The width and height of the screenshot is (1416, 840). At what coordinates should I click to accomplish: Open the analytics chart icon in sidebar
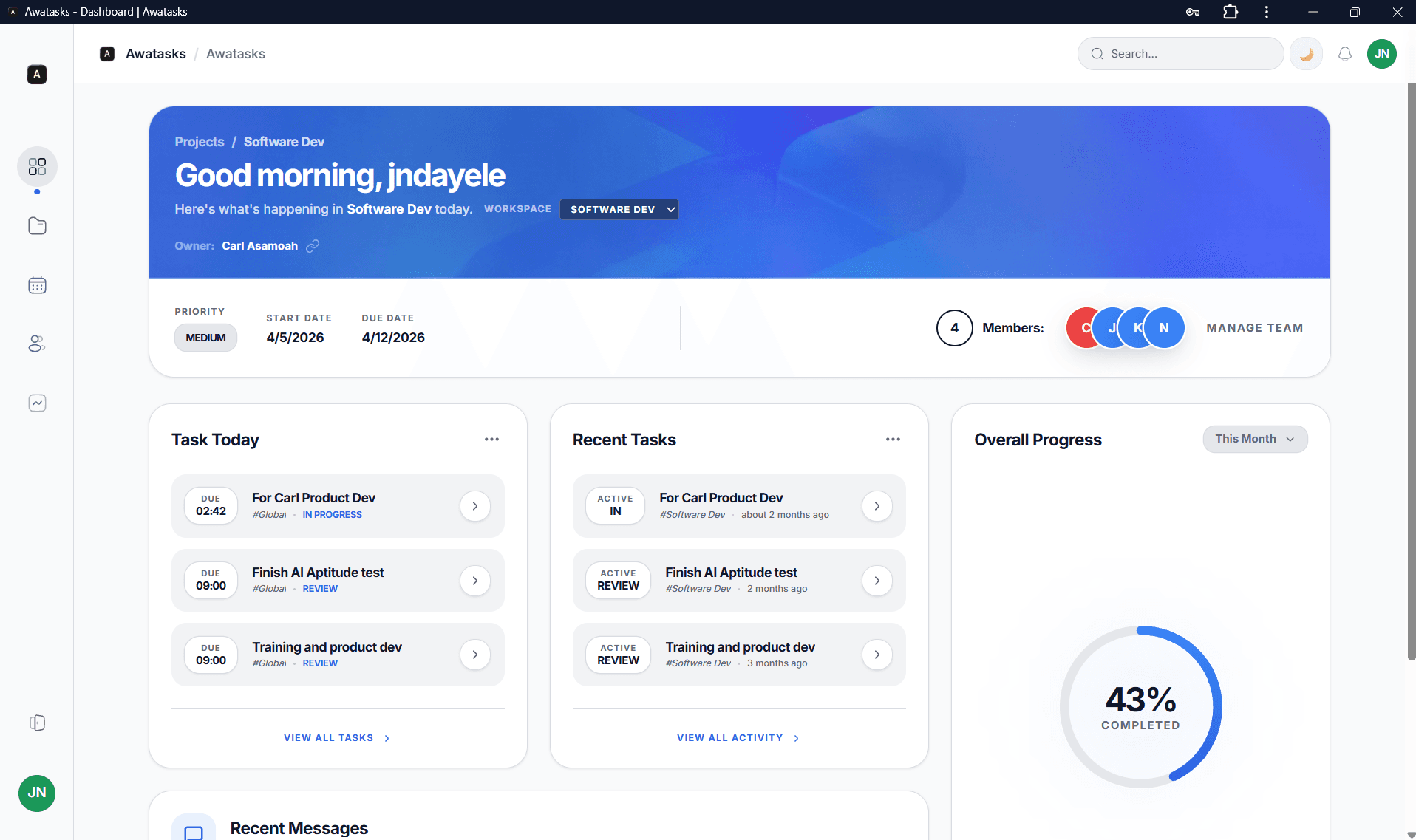click(37, 403)
